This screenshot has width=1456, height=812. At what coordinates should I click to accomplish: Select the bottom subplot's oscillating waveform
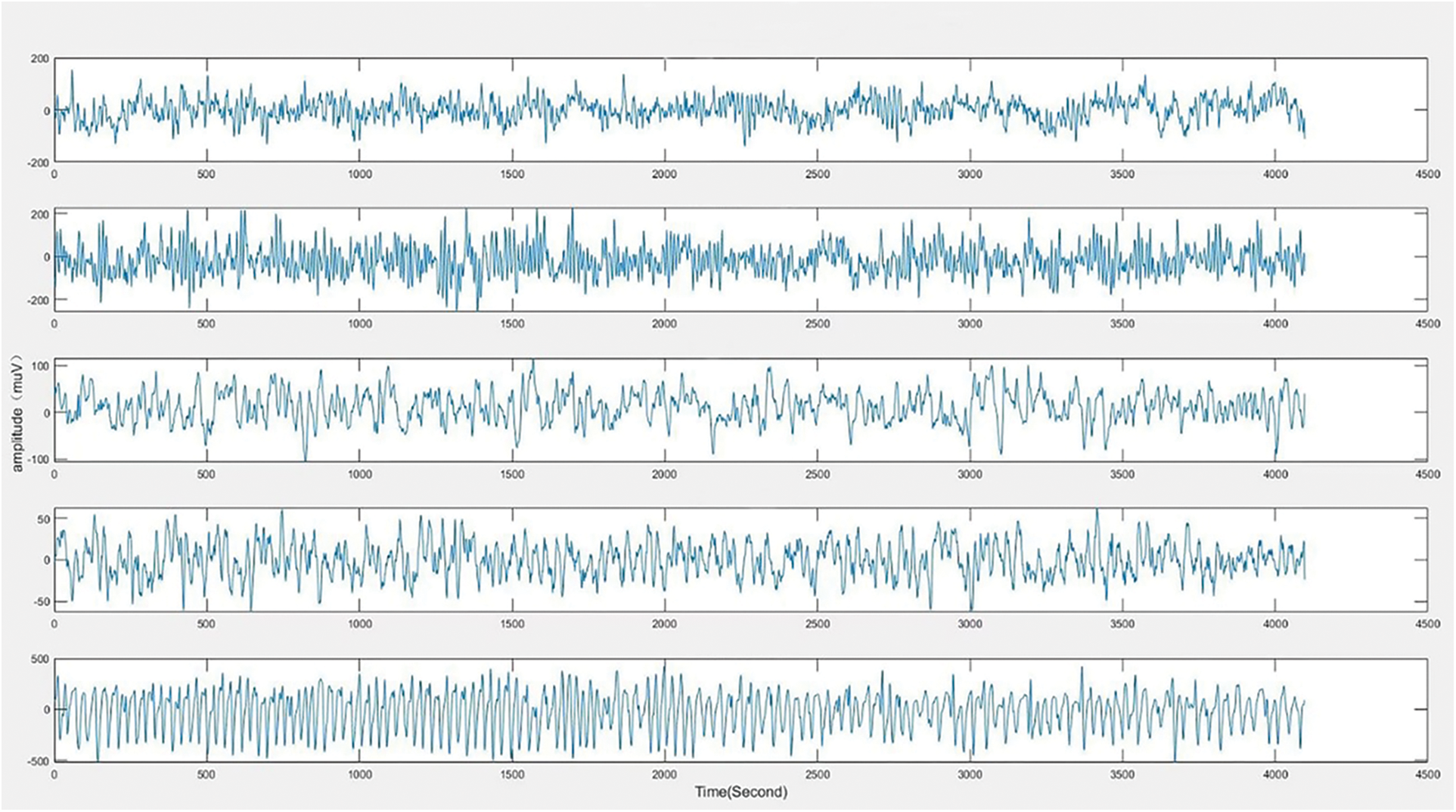[681, 711]
